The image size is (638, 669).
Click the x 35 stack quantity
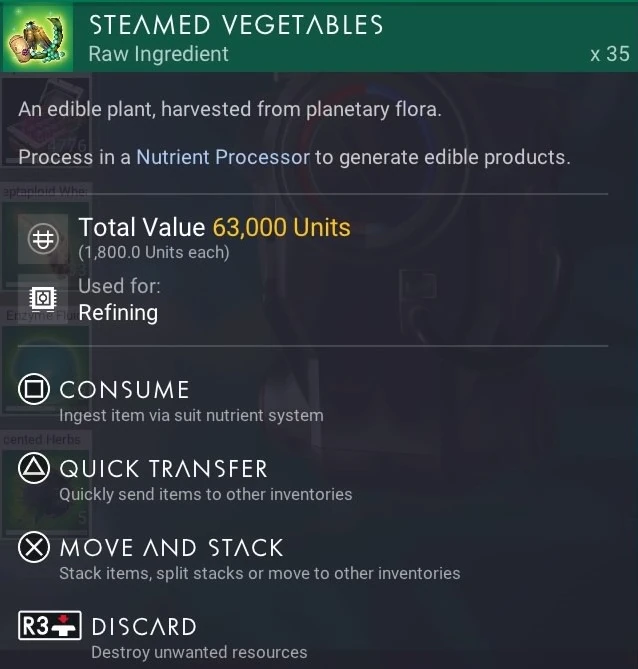(x=609, y=54)
